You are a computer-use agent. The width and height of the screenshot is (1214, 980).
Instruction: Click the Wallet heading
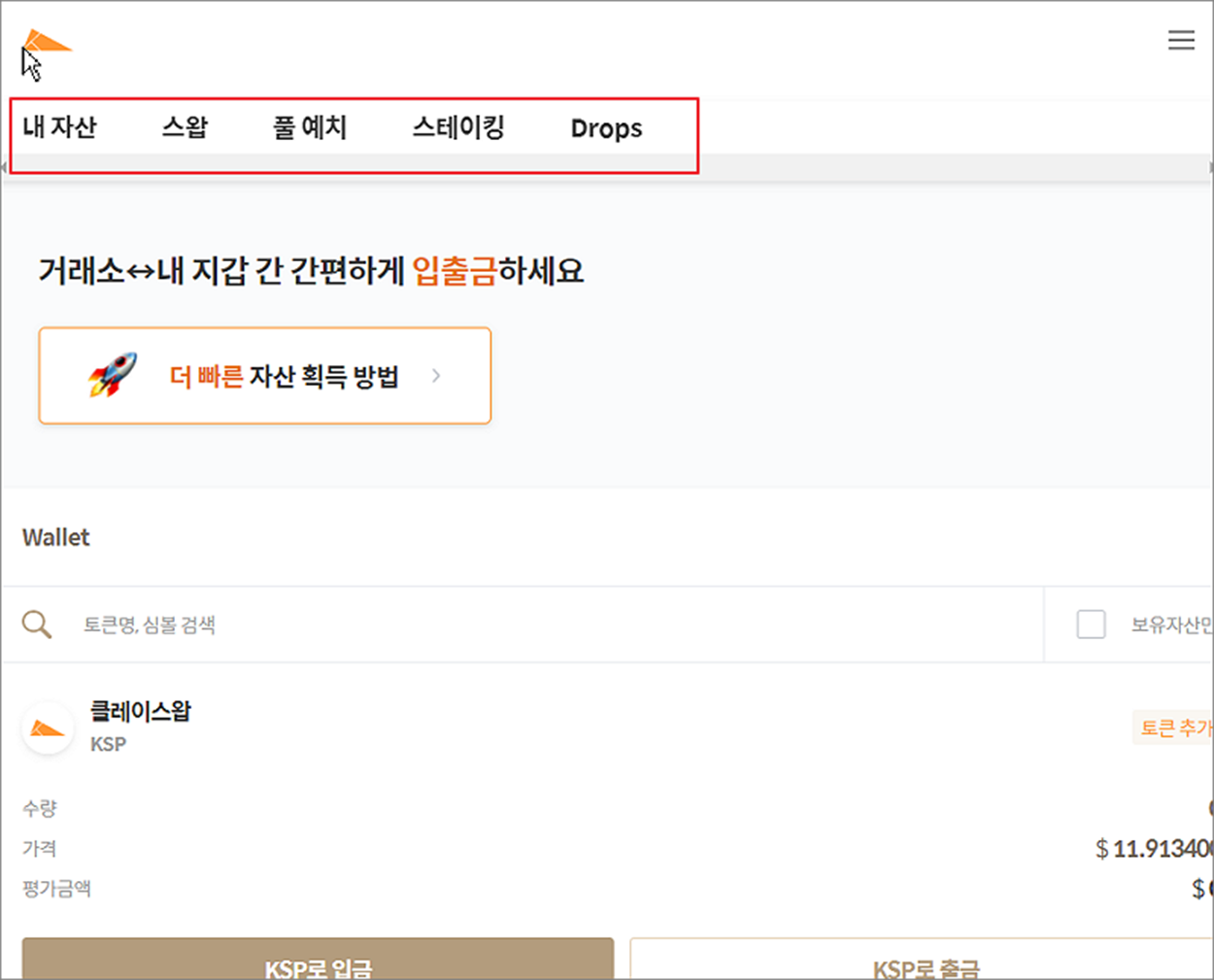(56, 537)
